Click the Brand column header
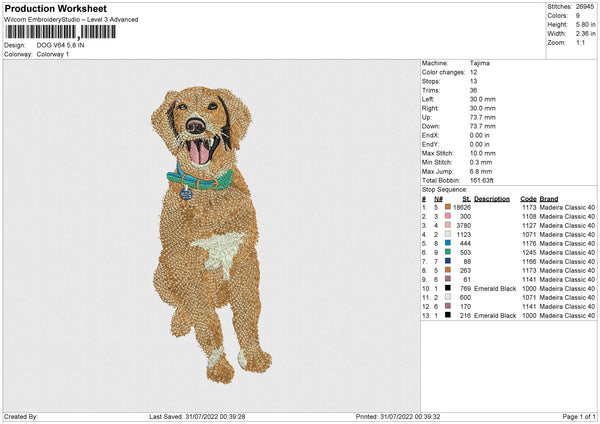Image resolution: width=600 pixels, height=424 pixels. 549,197
